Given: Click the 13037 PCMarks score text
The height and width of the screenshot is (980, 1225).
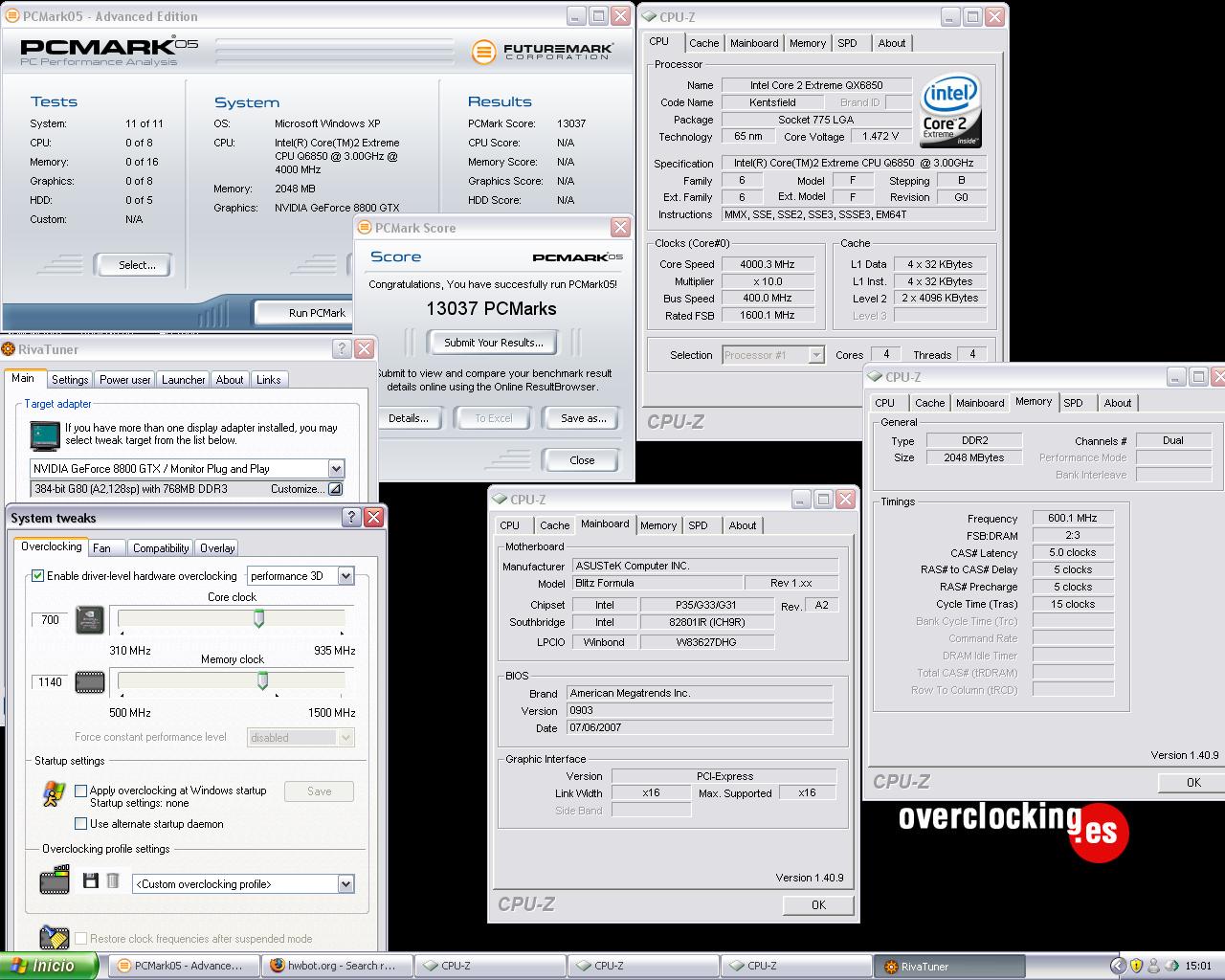Looking at the screenshot, I should pos(491,308).
